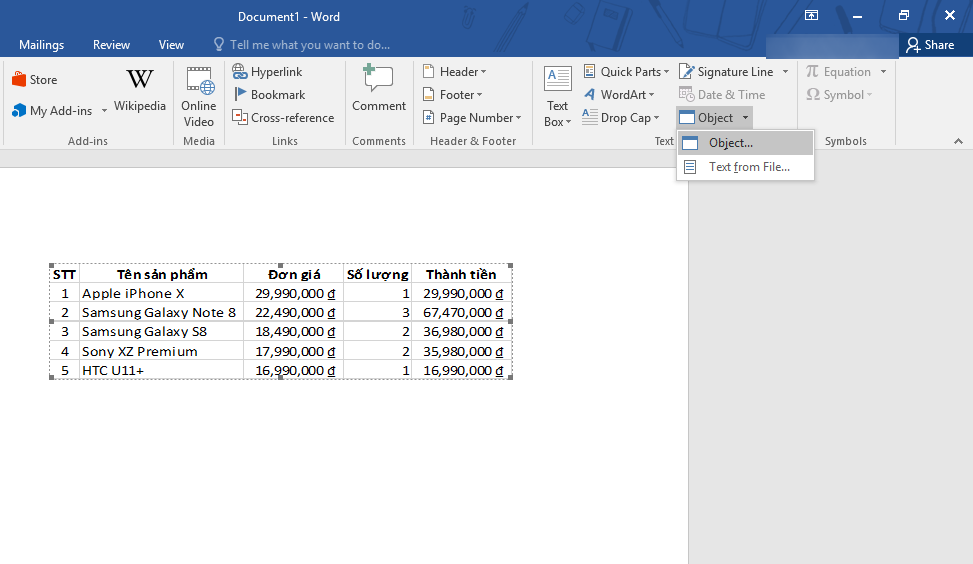Click the Date & Time button

[722, 95]
